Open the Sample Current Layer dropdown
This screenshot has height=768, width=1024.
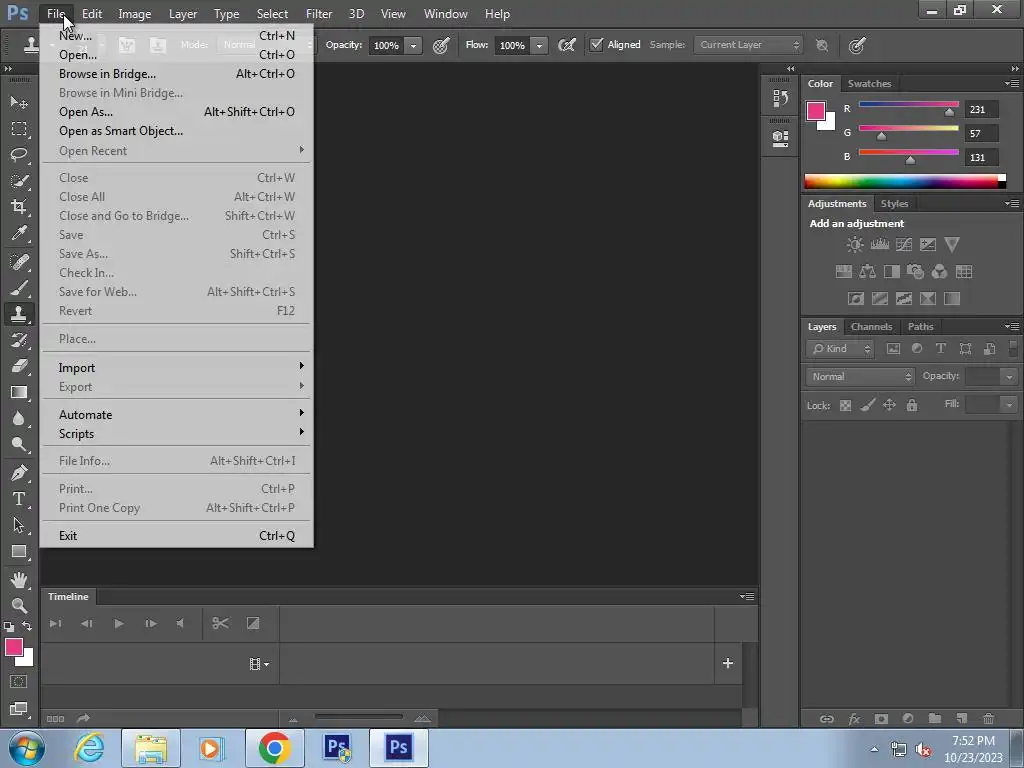click(748, 45)
